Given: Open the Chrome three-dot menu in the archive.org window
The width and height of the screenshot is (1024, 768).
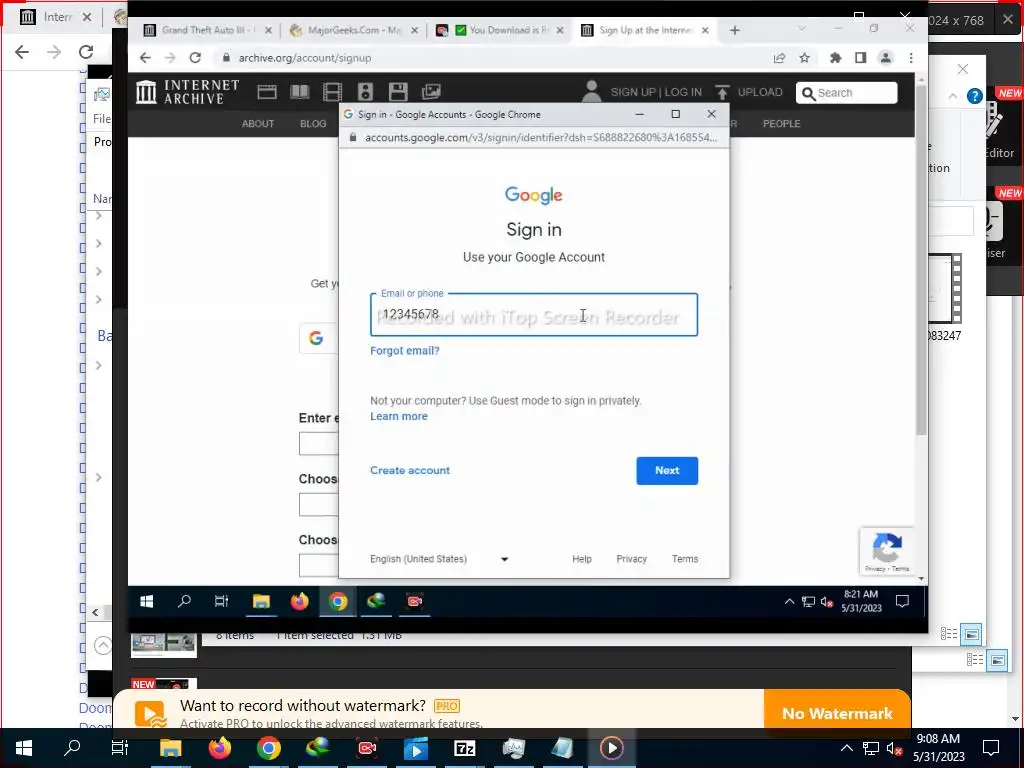Looking at the screenshot, I should (x=911, y=58).
